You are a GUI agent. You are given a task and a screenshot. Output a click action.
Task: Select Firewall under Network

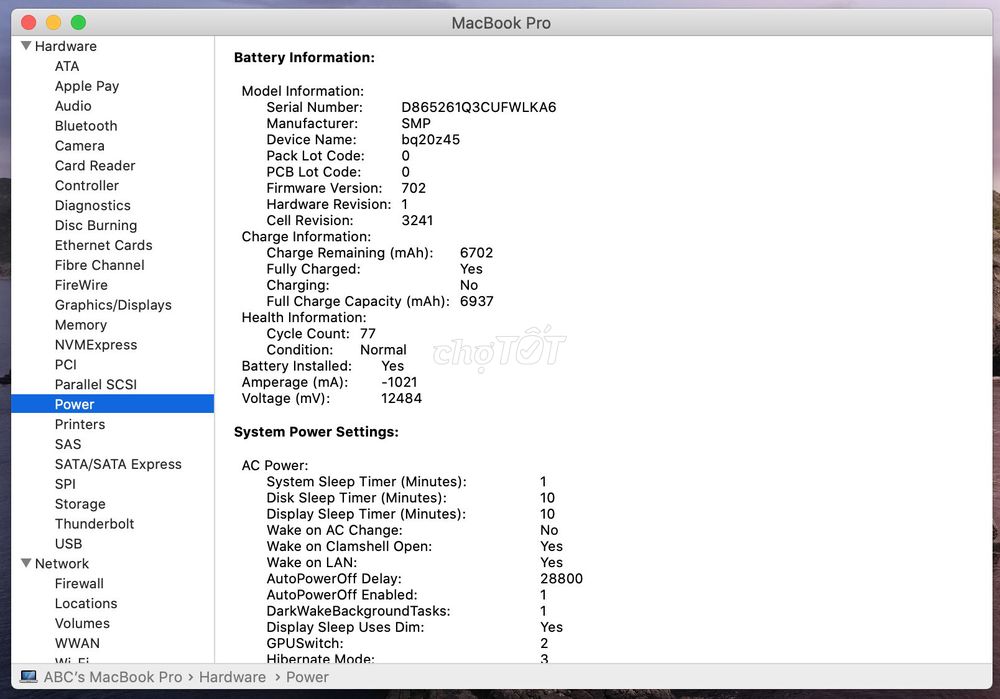coord(79,583)
